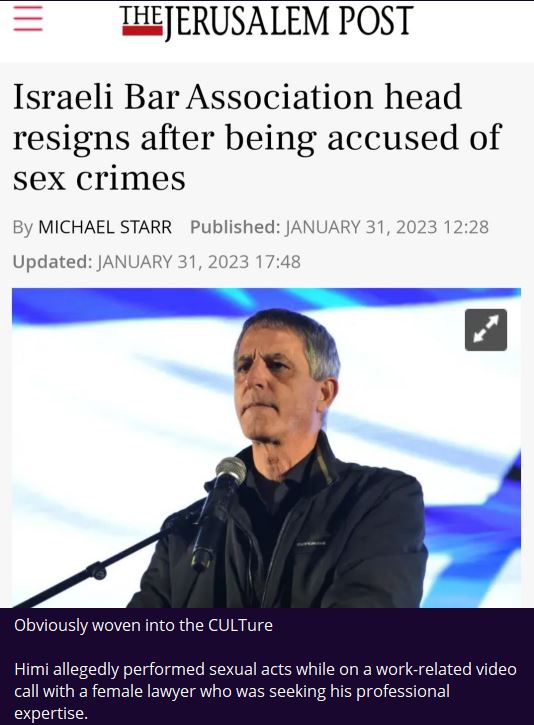Select the Published date January 31, 2023 12:28
Viewport: 534px width, 725px height.
click(x=387, y=227)
